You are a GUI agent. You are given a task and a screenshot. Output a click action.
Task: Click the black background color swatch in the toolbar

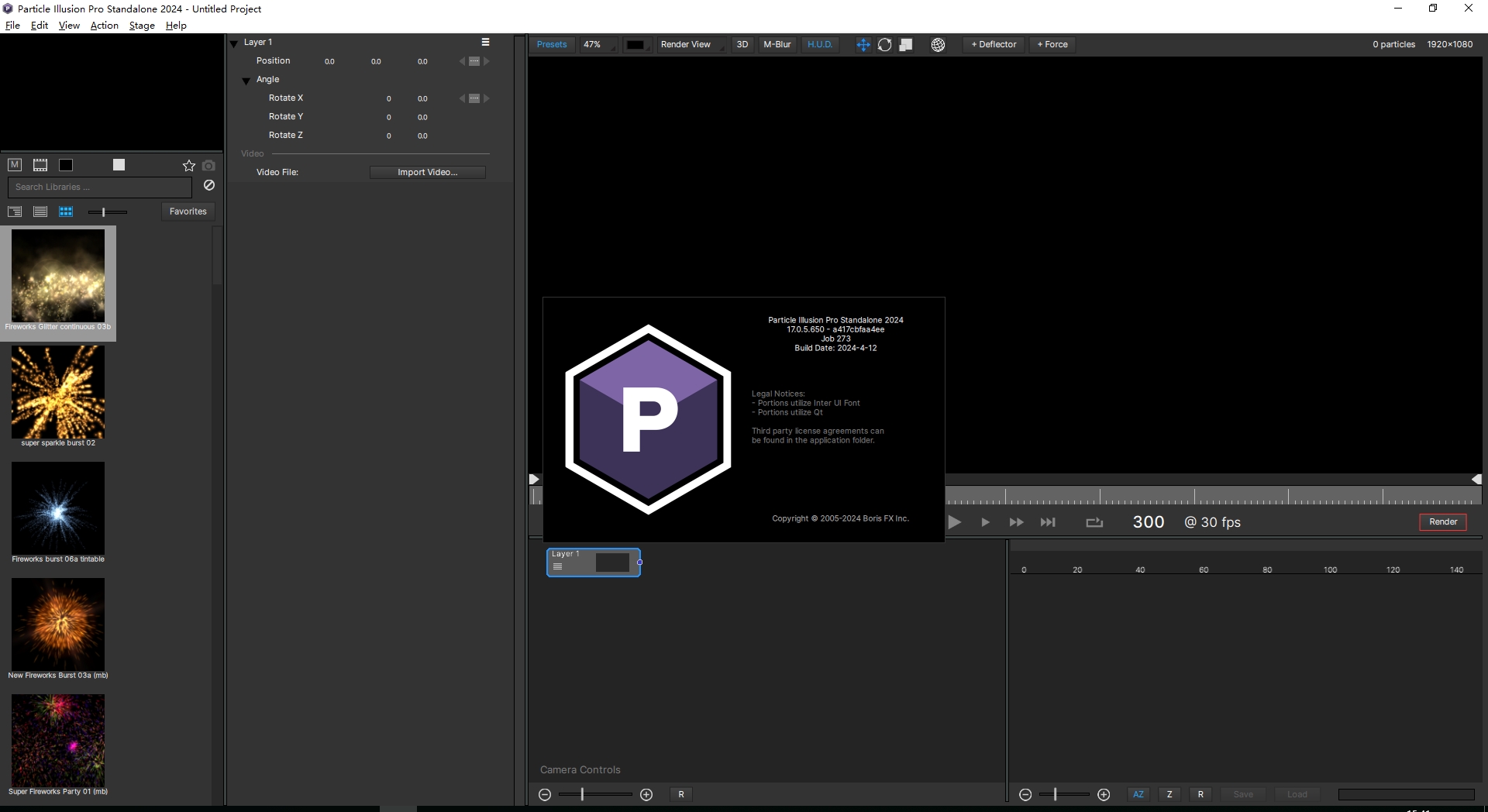[637, 44]
